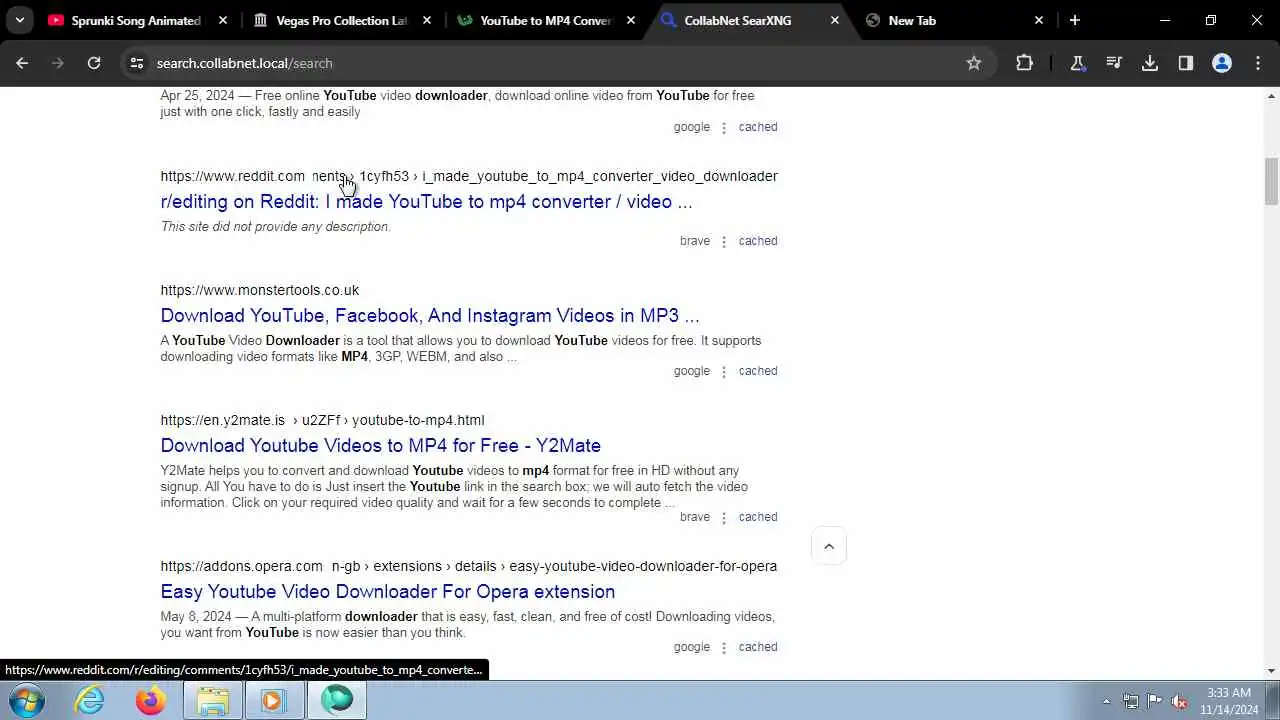Expand the tab search dropdown arrow
The height and width of the screenshot is (720, 1280).
[19, 20]
